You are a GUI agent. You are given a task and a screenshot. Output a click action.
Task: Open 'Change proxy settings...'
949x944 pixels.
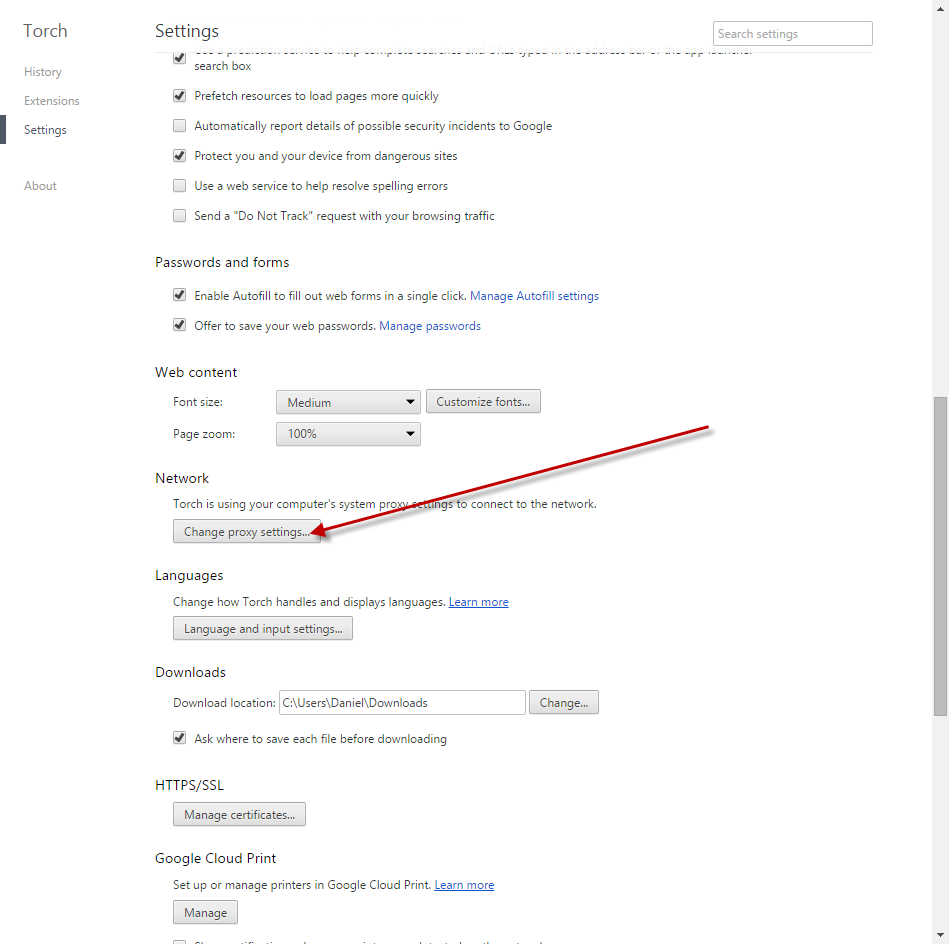(x=247, y=531)
